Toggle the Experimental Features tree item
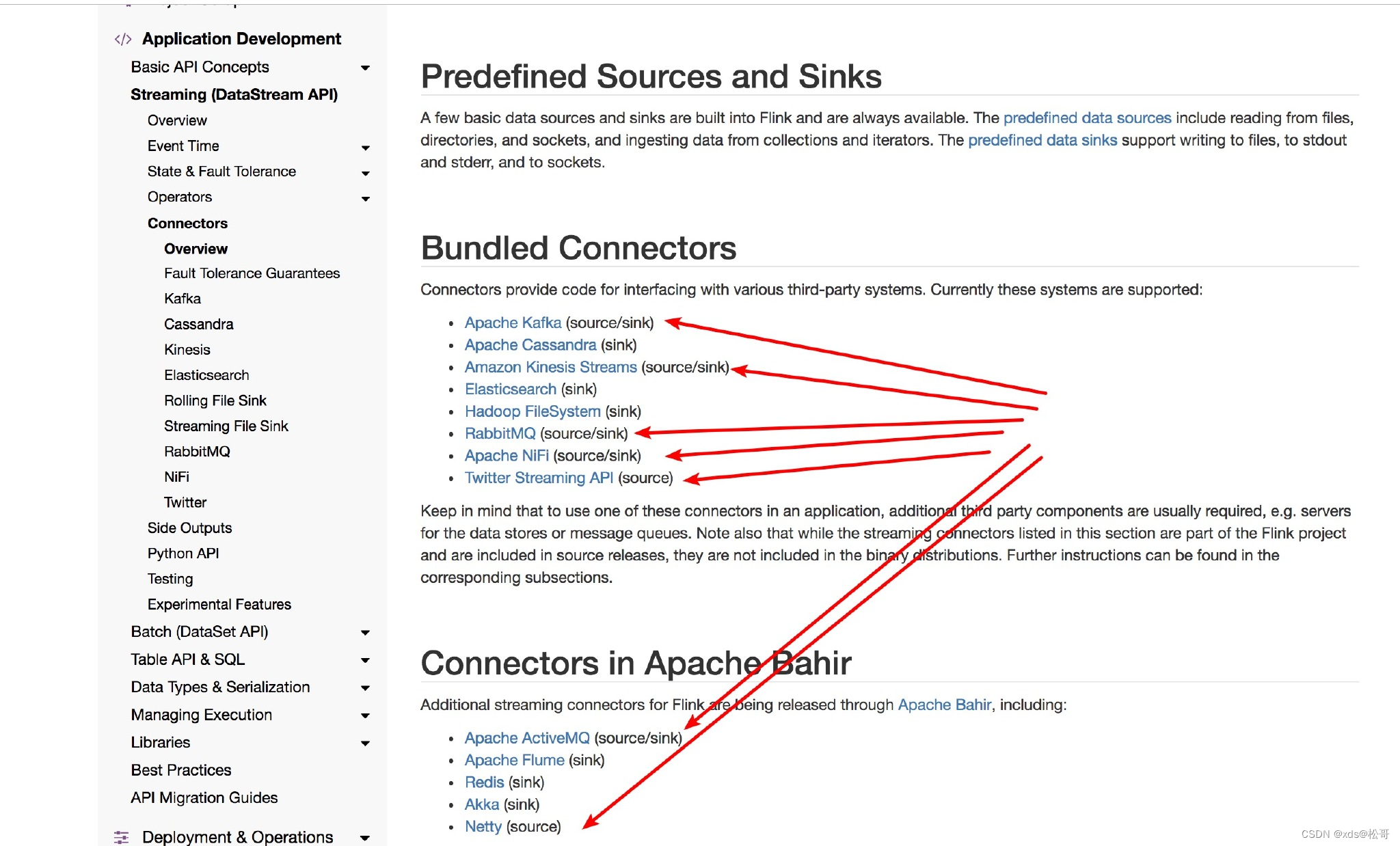Image resolution: width=1400 pixels, height=846 pixels. (220, 603)
